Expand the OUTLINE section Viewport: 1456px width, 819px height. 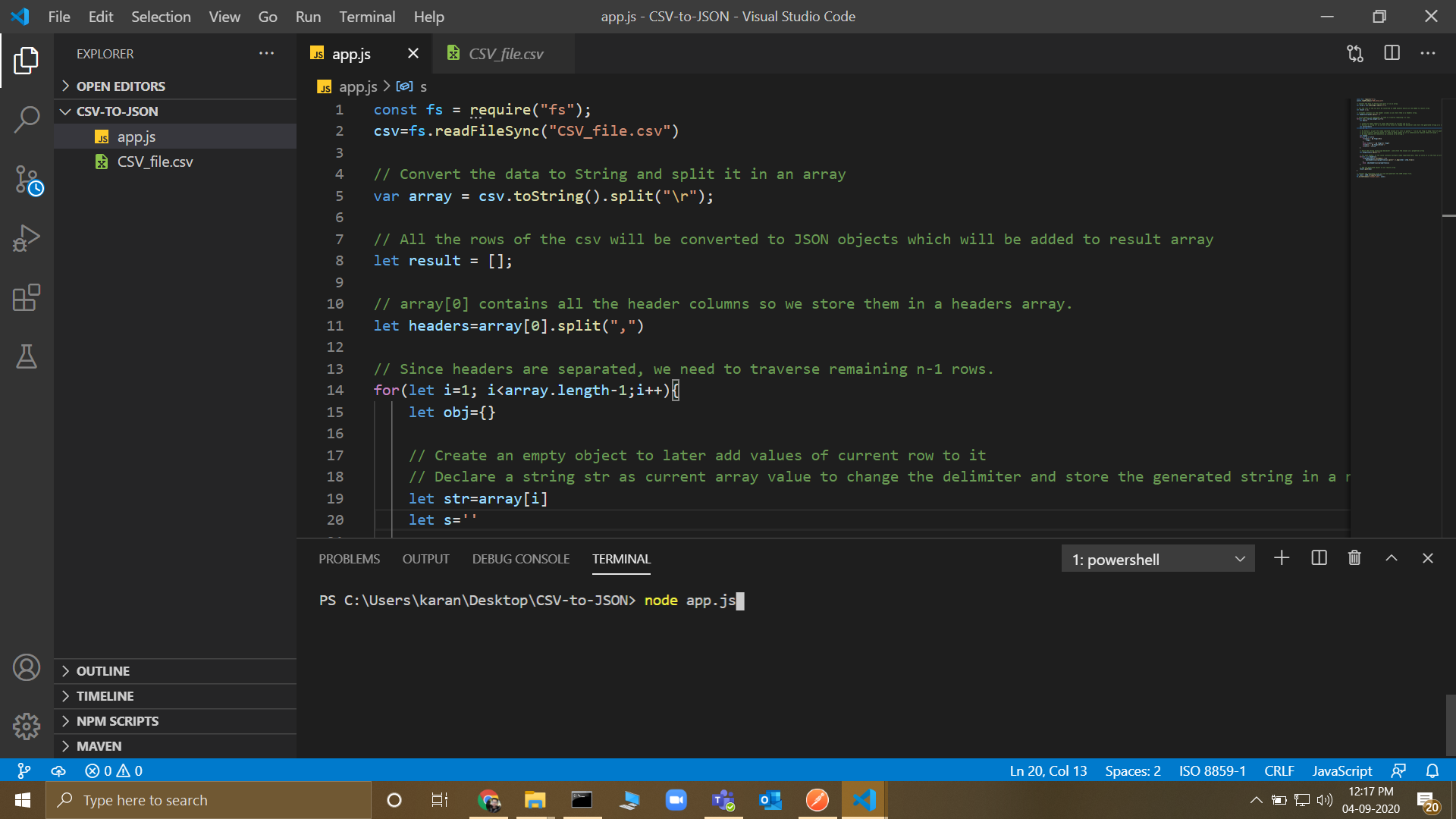point(103,671)
